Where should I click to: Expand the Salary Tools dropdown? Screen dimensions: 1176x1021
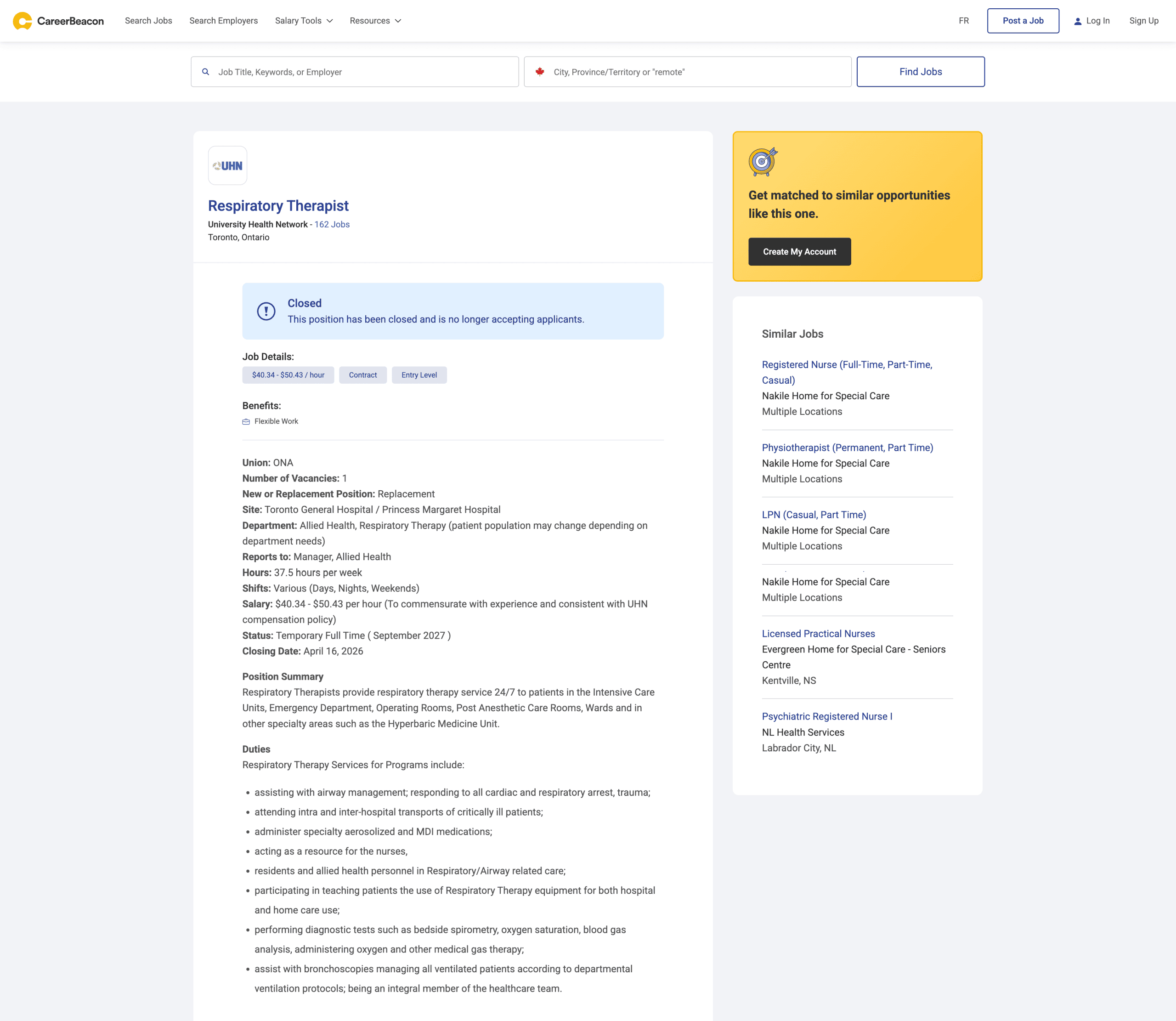tap(304, 21)
